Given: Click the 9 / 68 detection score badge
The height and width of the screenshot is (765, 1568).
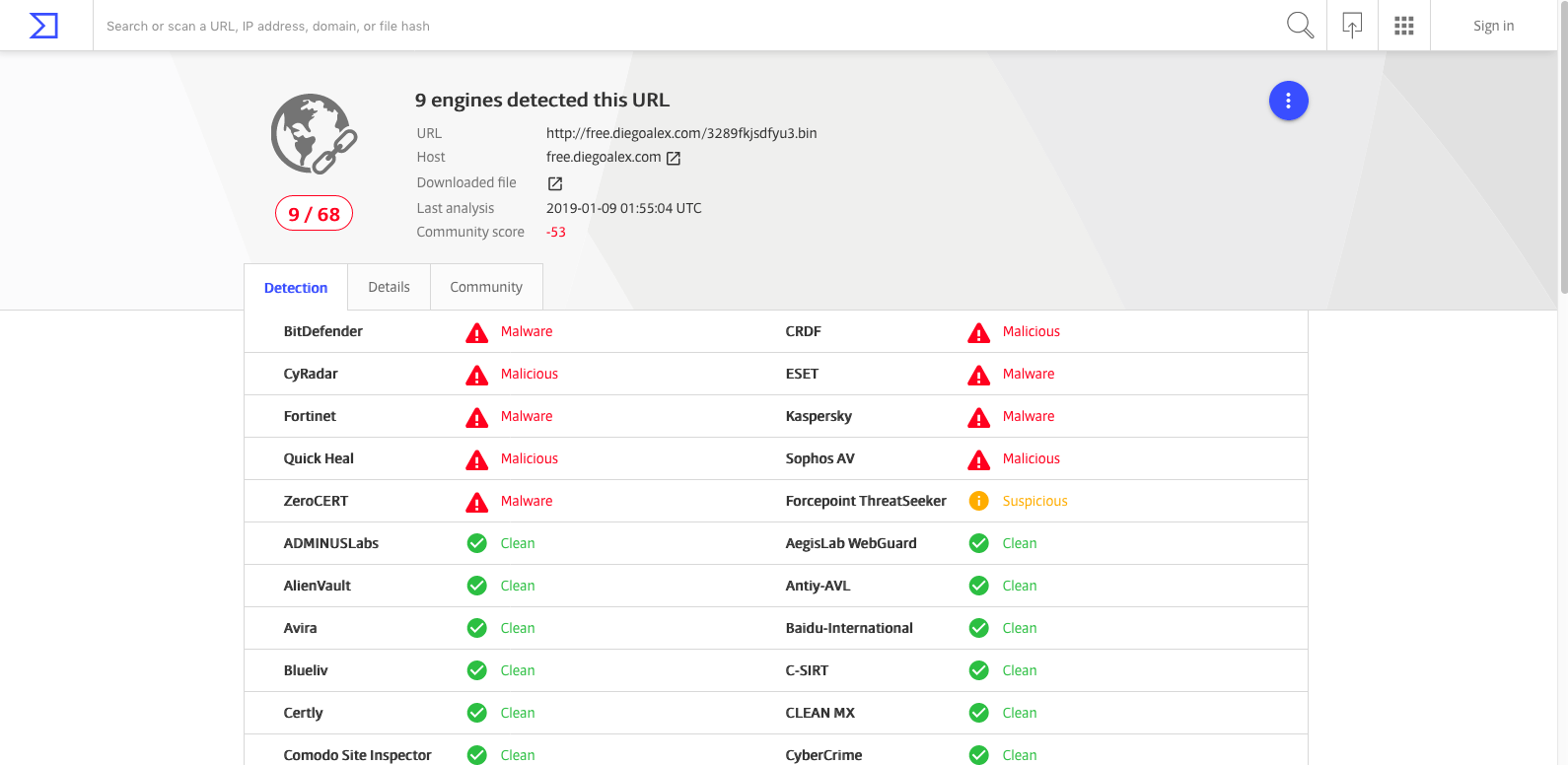Looking at the screenshot, I should 314,214.
